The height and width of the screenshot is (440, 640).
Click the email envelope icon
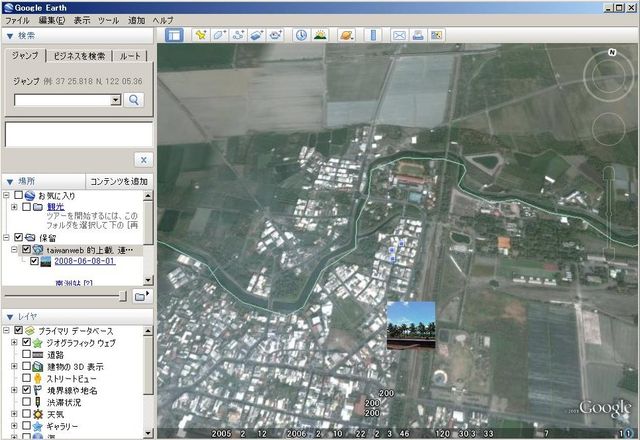399,35
